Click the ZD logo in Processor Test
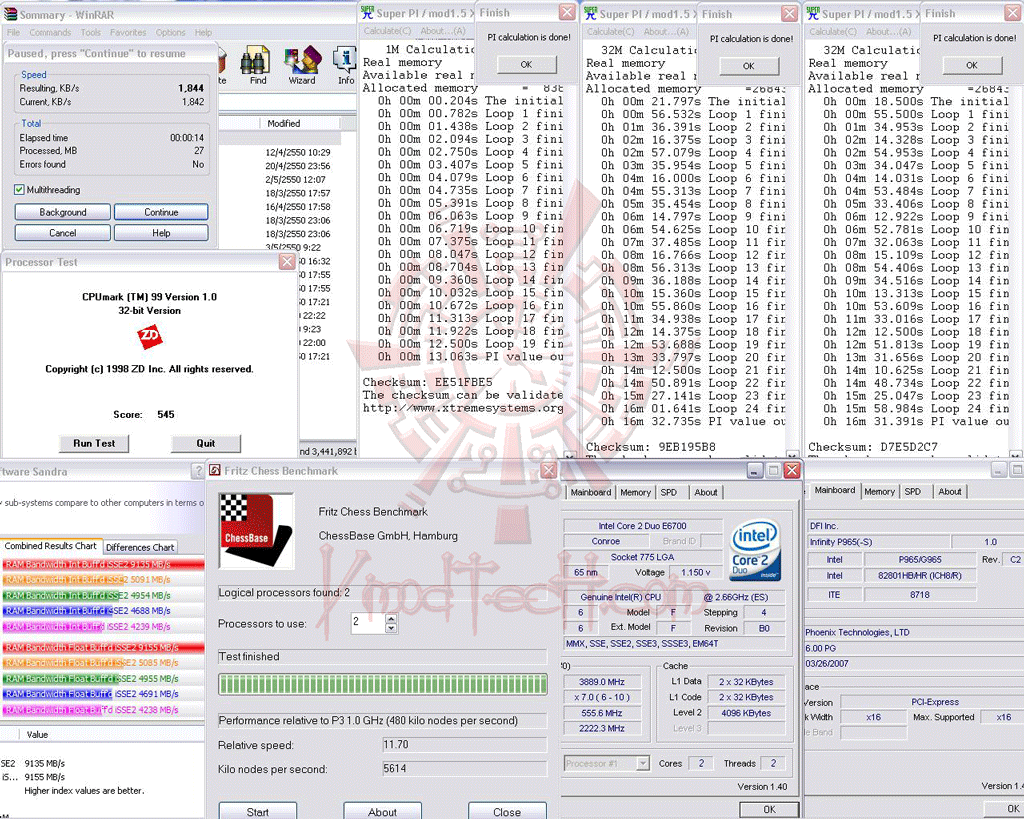This screenshot has height=819, width=1024. (150, 337)
